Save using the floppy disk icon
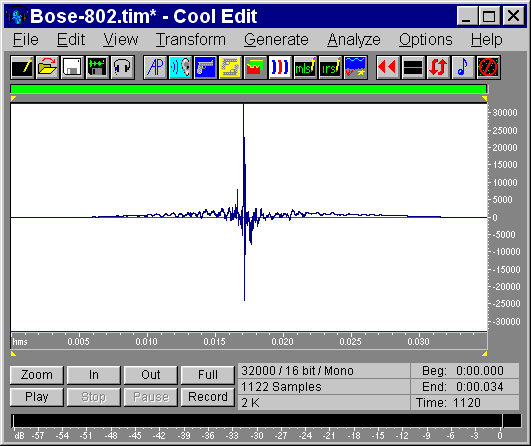Viewport: 531px width, 446px height. pyautogui.click(x=72, y=67)
